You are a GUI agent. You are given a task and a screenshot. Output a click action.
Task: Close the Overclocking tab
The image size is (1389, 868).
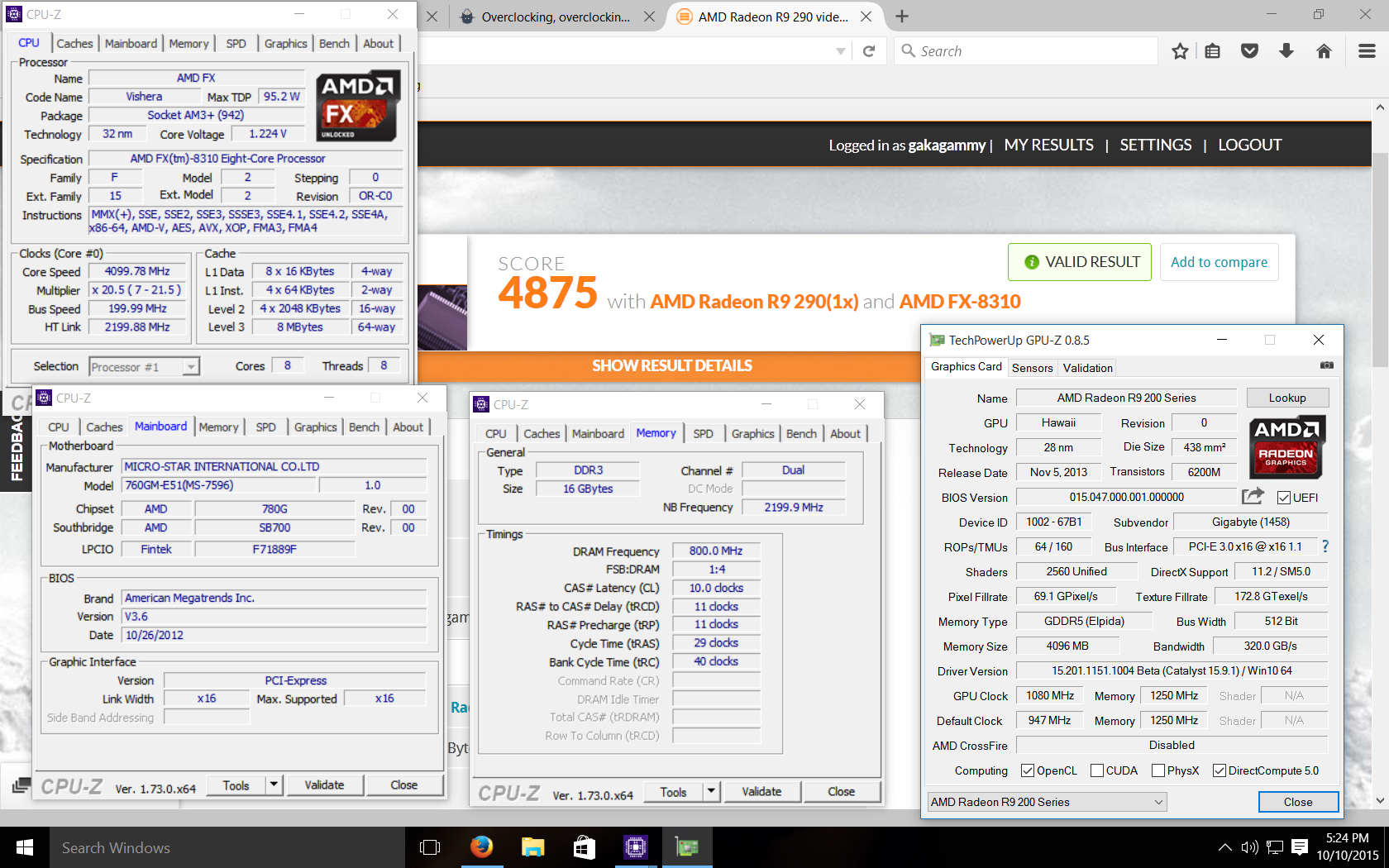pyautogui.click(x=650, y=17)
